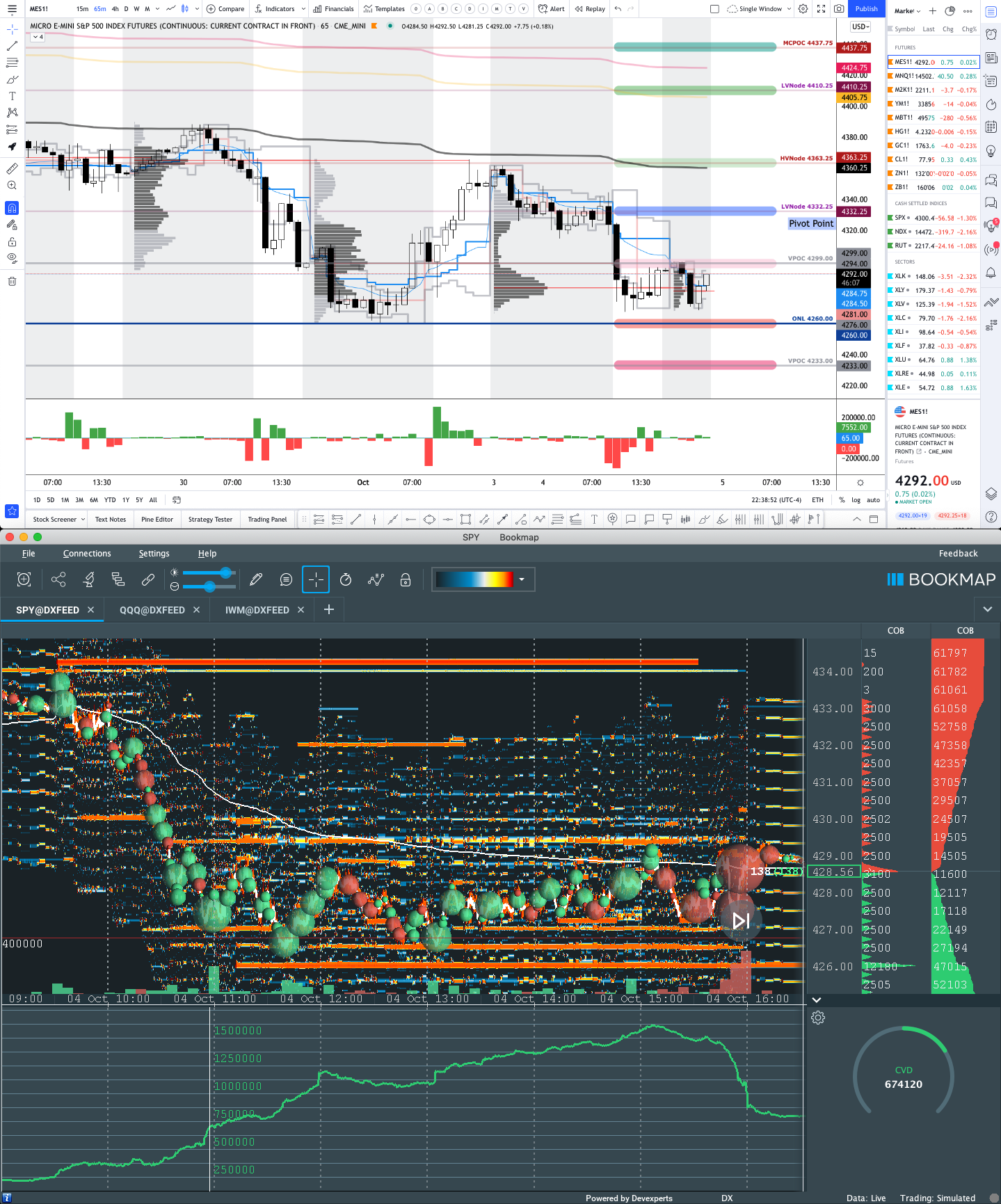Click the Alert button
The height and width of the screenshot is (1204, 1001).
pos(552,9)
